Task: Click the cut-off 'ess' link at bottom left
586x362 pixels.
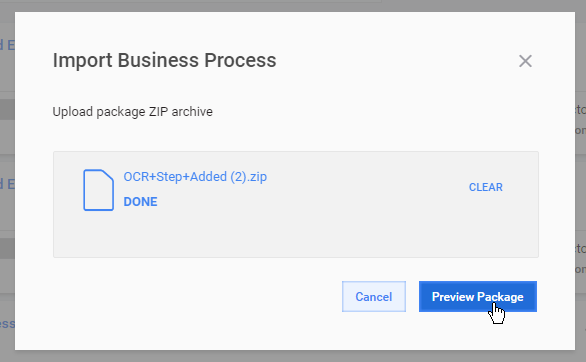Action: (x=7, y=324)
